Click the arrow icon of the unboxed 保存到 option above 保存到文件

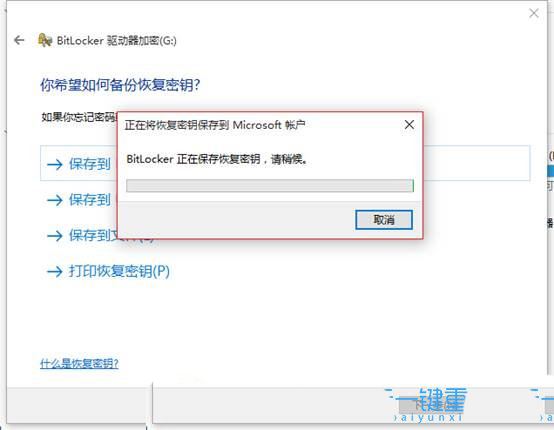click(55, 200)
